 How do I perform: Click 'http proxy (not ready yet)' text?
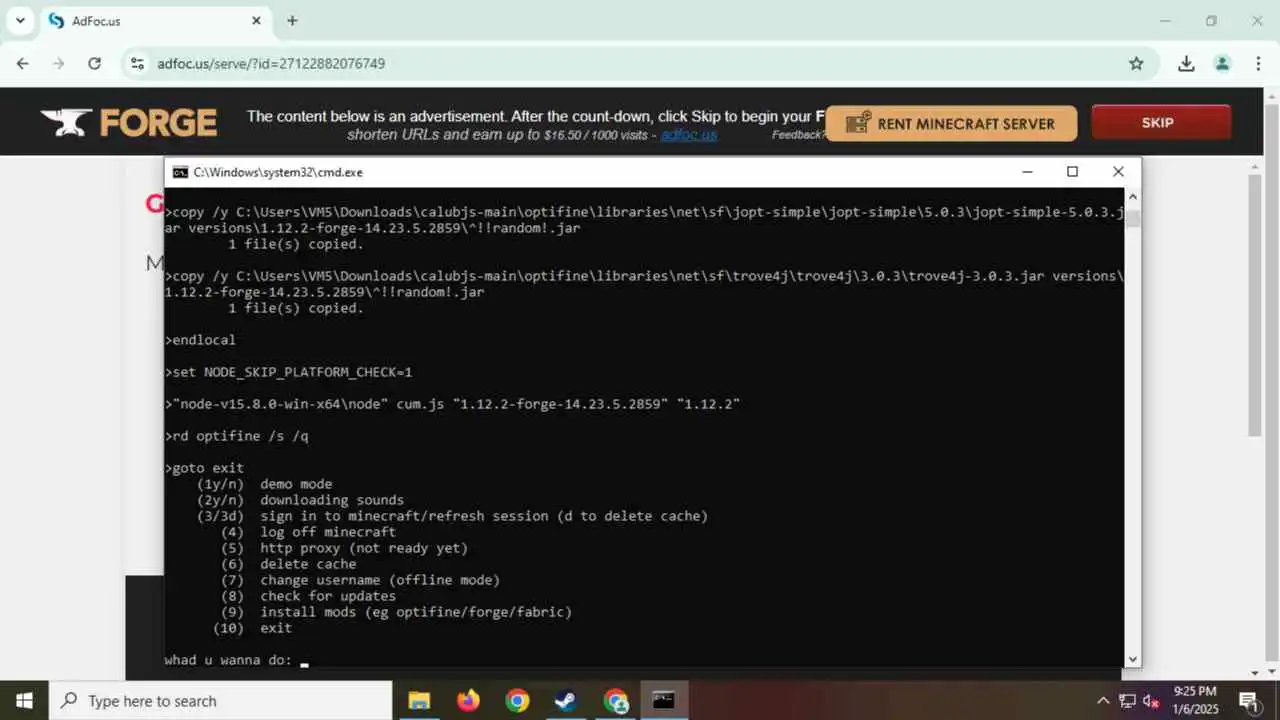pos(364,548)
